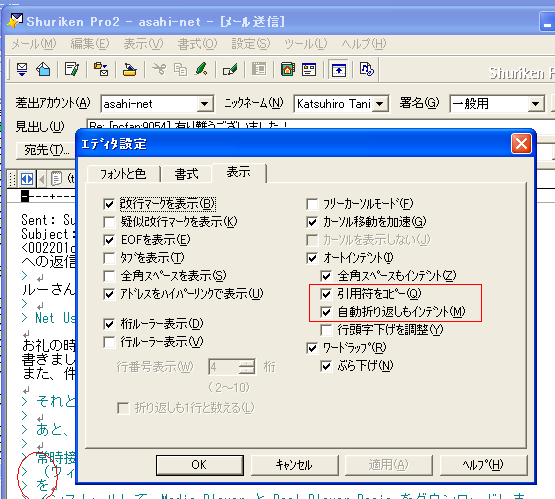Screen dimensions: 555x499
Task: Close the エディタ設定 dialog
Action: pos(521,144)
